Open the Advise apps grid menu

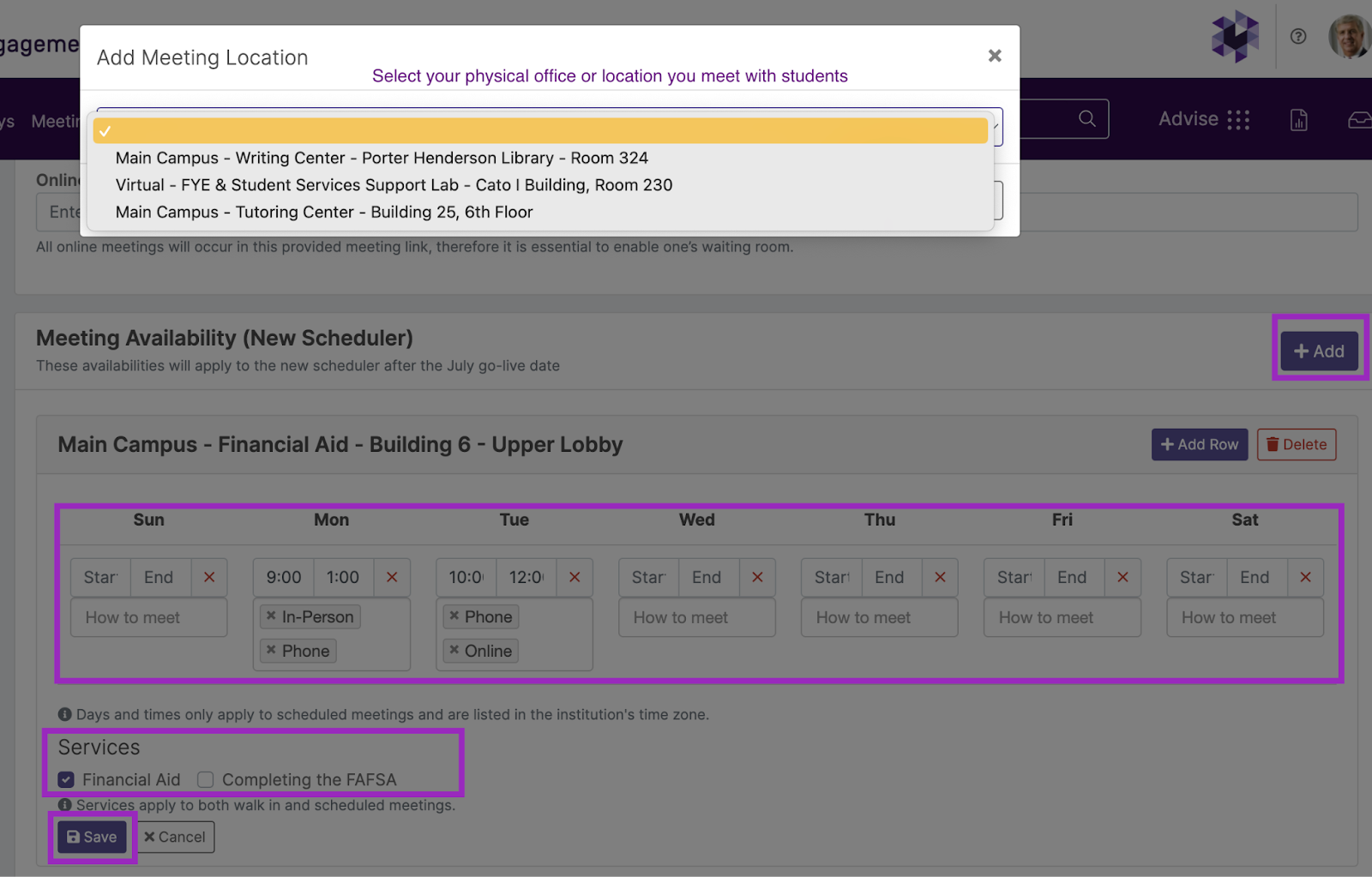tap(1238, 119)
